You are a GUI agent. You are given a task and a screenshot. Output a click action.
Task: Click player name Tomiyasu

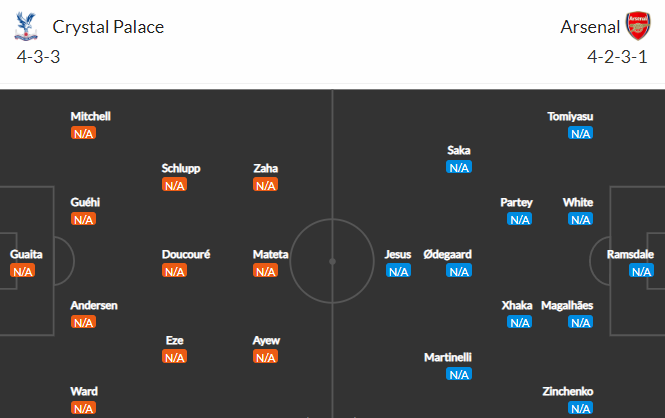570,117
